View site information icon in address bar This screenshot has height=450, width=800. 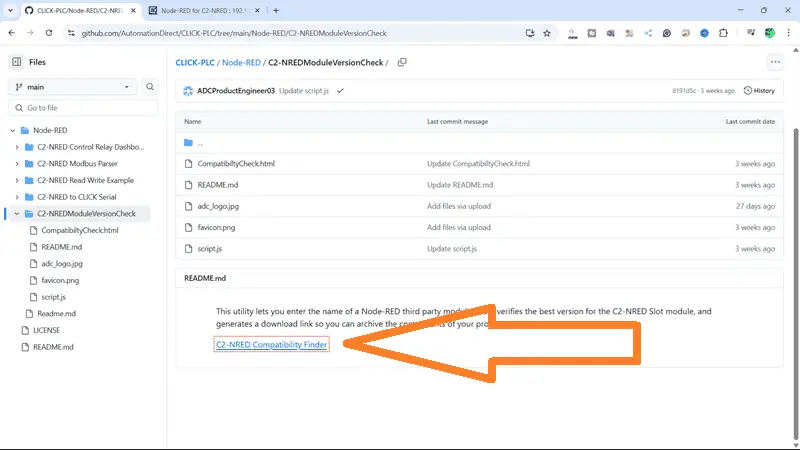71,33
